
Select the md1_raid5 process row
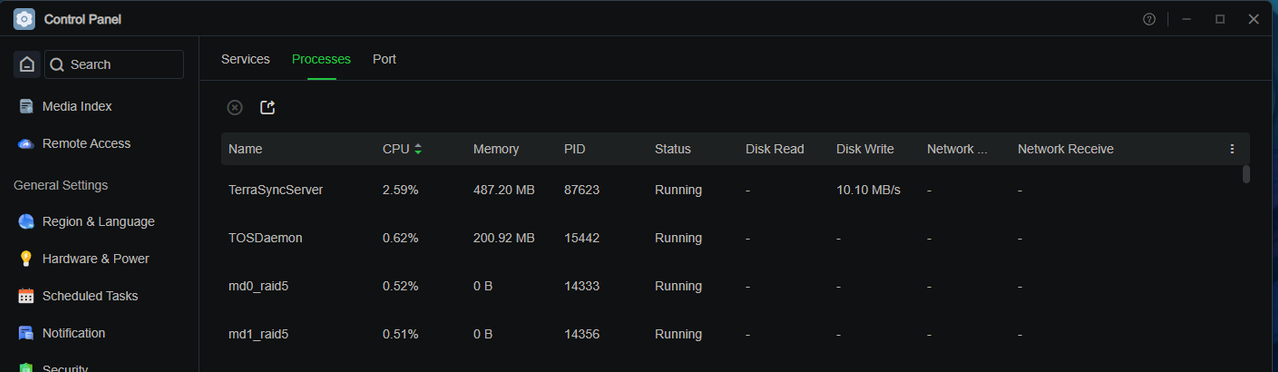pyautogui.click(x=735, y=334)
